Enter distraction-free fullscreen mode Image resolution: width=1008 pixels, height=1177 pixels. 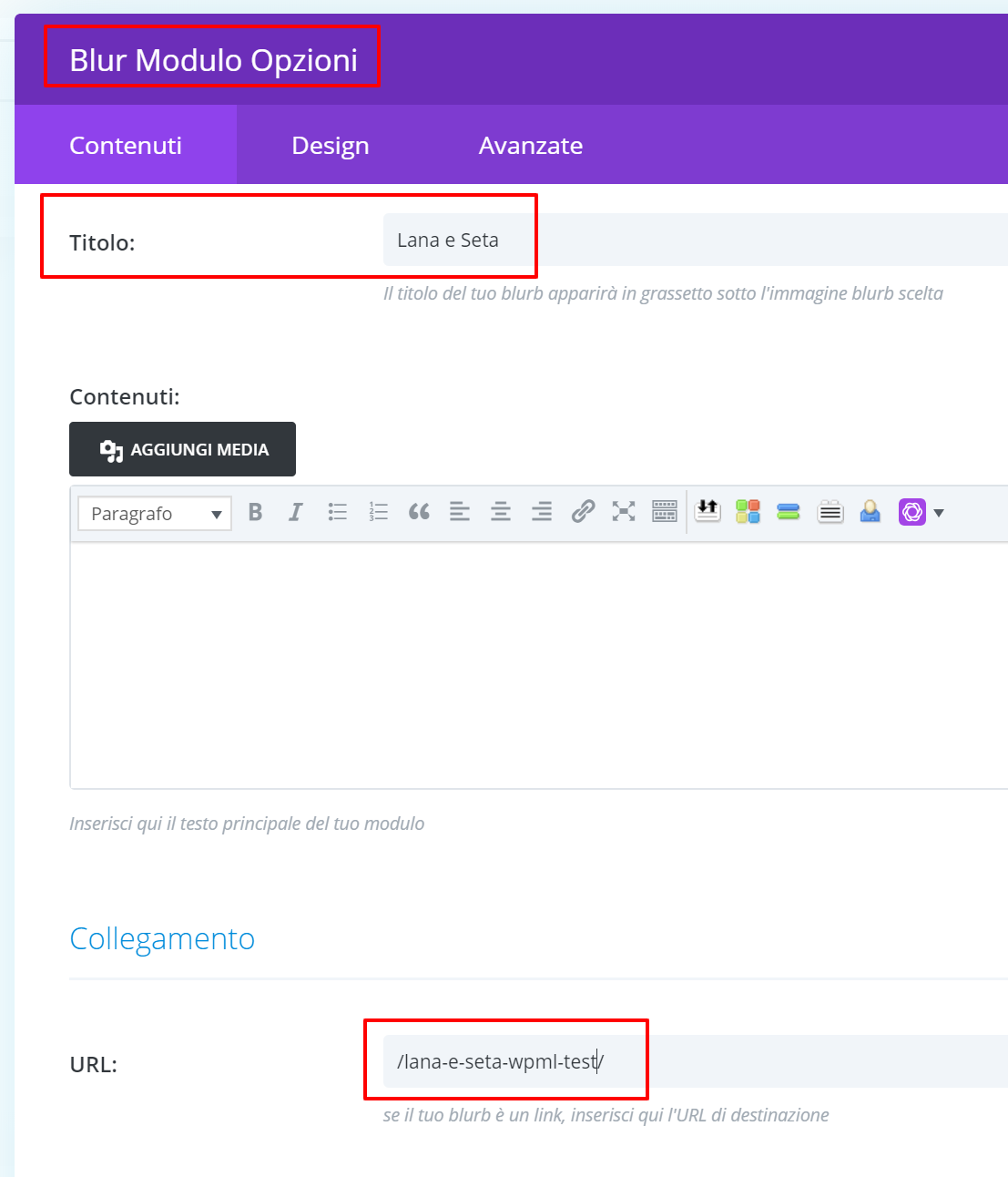click(624, 512)
